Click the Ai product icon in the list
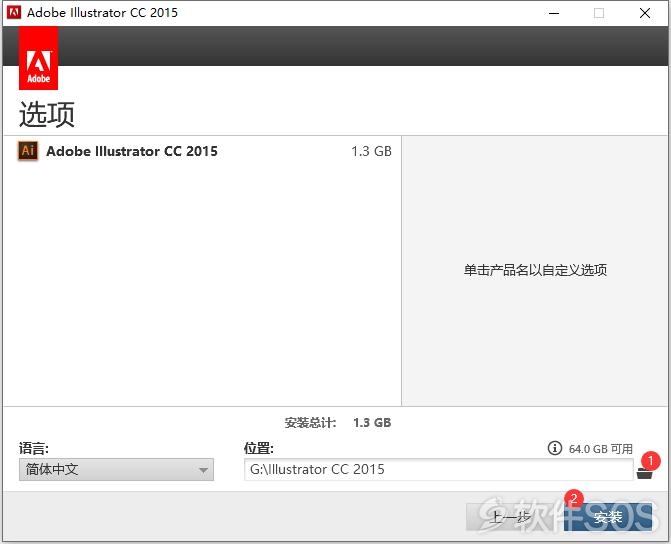671x544 pixels. 28,151
